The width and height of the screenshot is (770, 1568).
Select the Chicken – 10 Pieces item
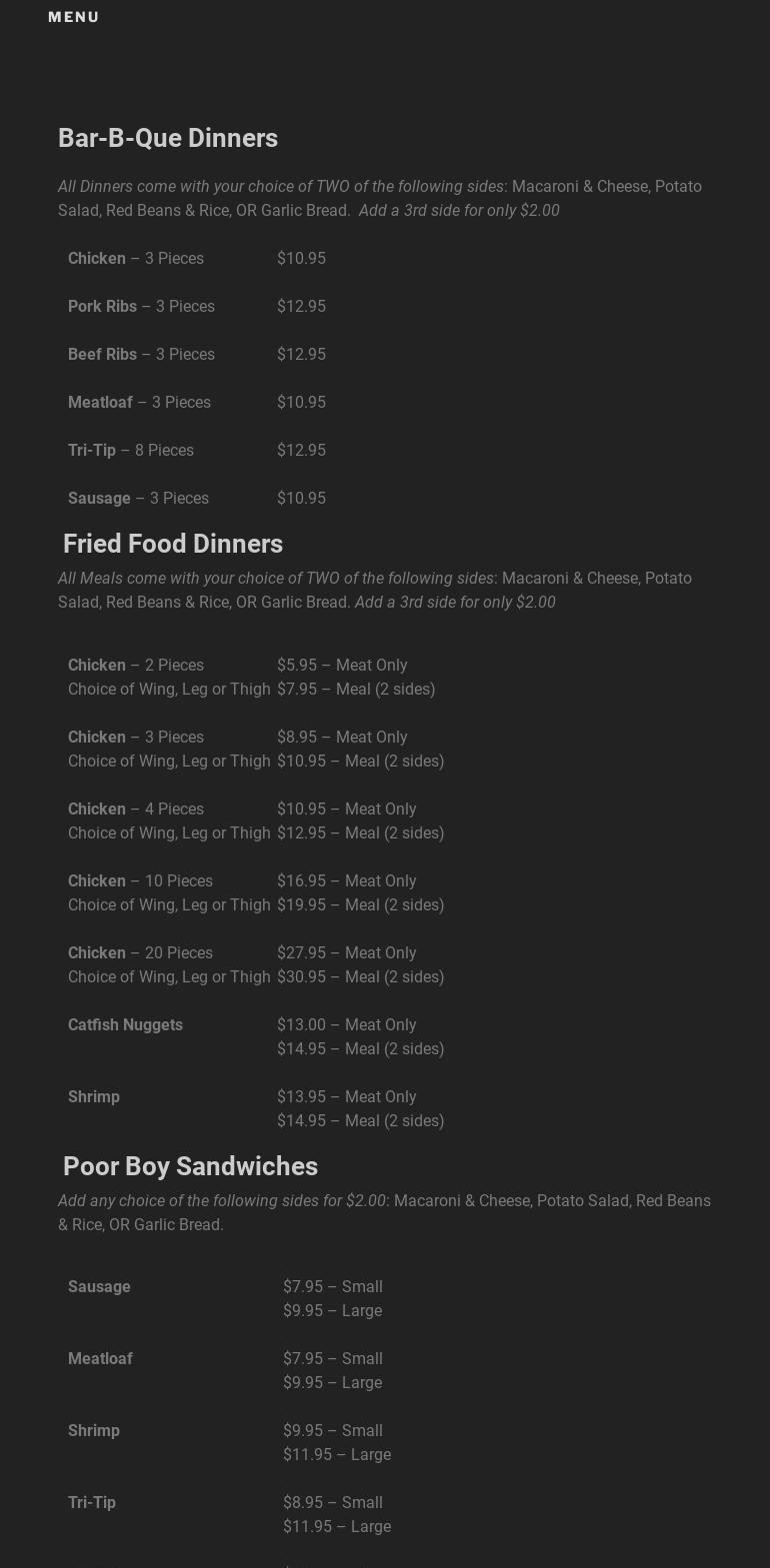tap(140, 880)
